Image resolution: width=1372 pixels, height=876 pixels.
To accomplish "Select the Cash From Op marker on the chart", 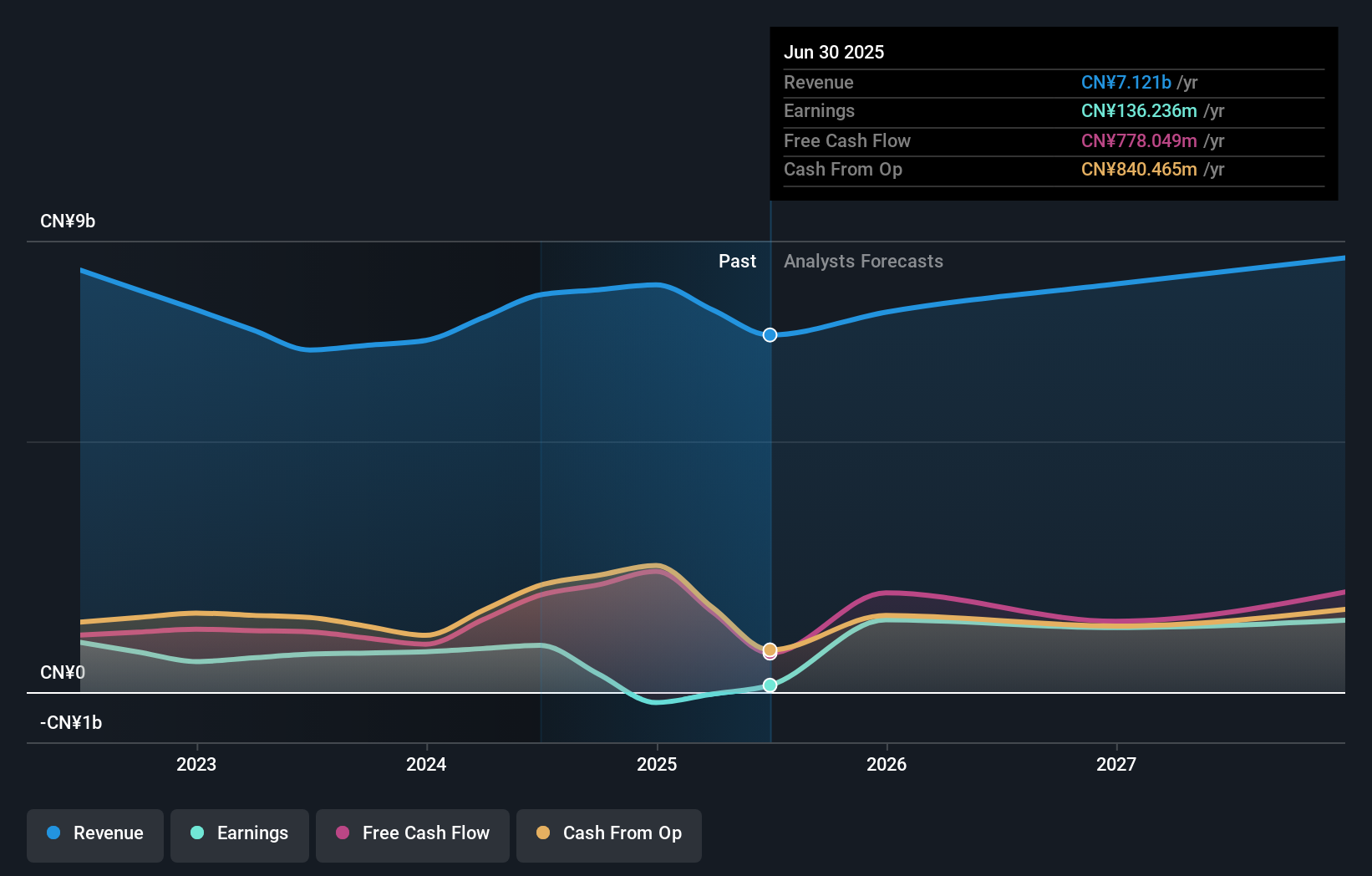I will point(770,649).
